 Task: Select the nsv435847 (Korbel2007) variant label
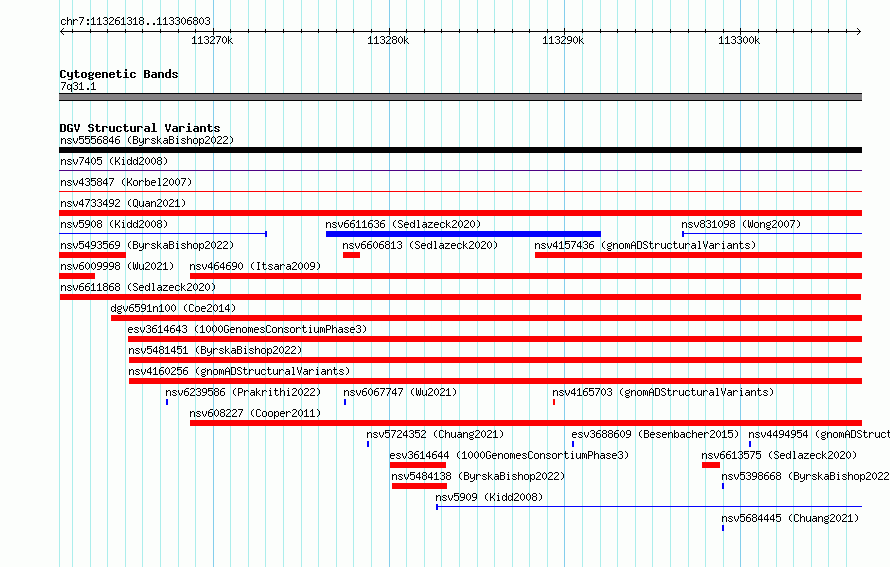coord(126,182)
